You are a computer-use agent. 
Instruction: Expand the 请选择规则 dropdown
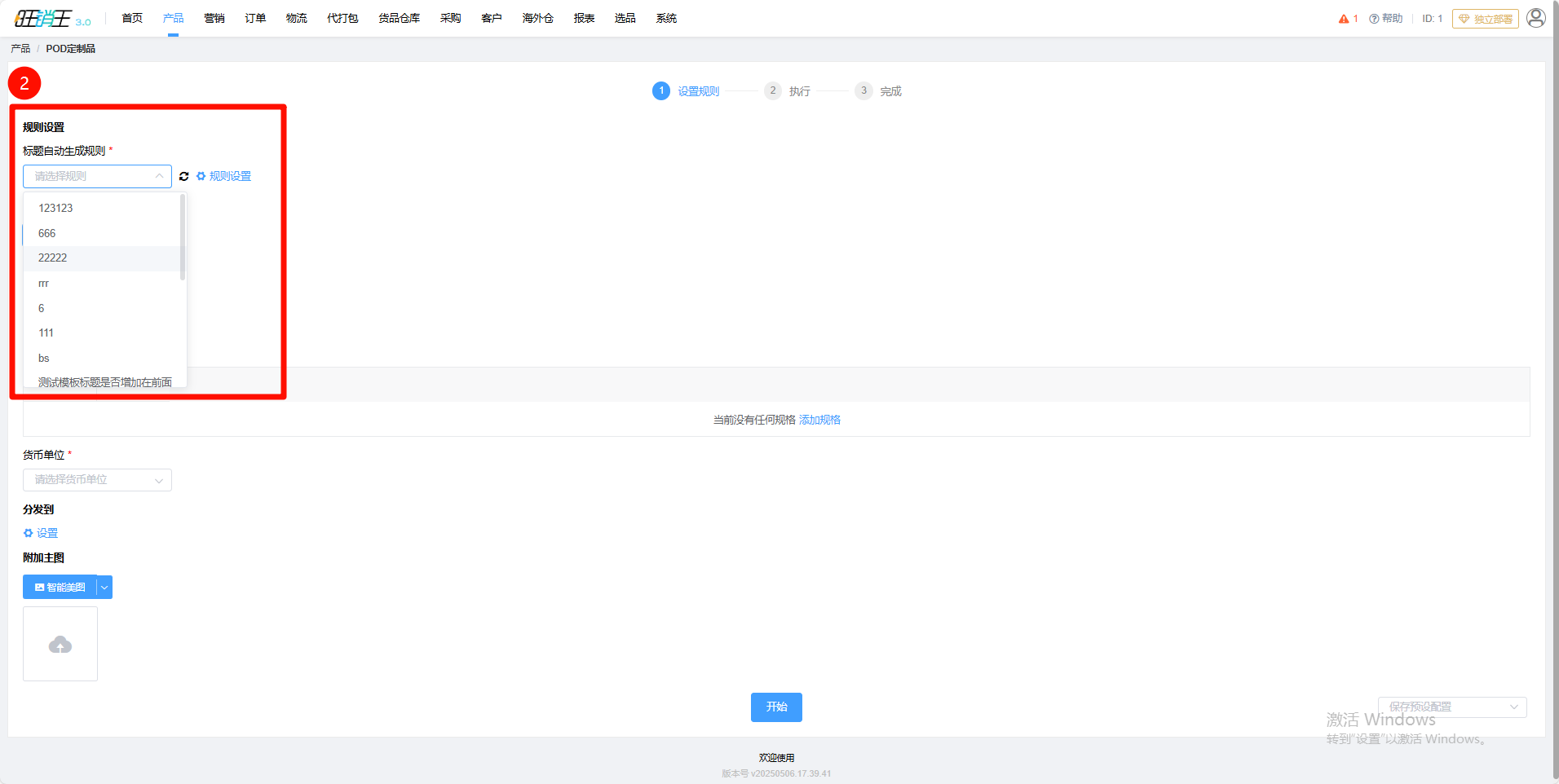97,176
